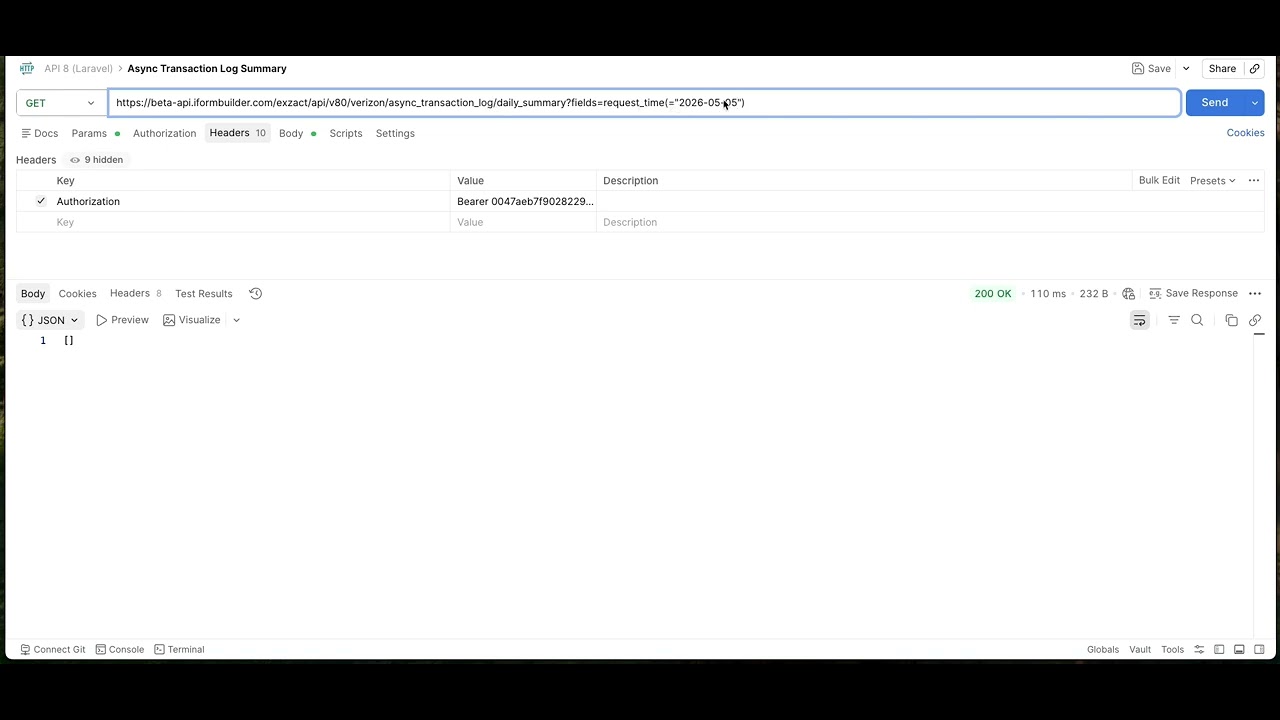Show the 9 hidden headers
This screenshot has width=1280, height=720.
click(96, 160)
